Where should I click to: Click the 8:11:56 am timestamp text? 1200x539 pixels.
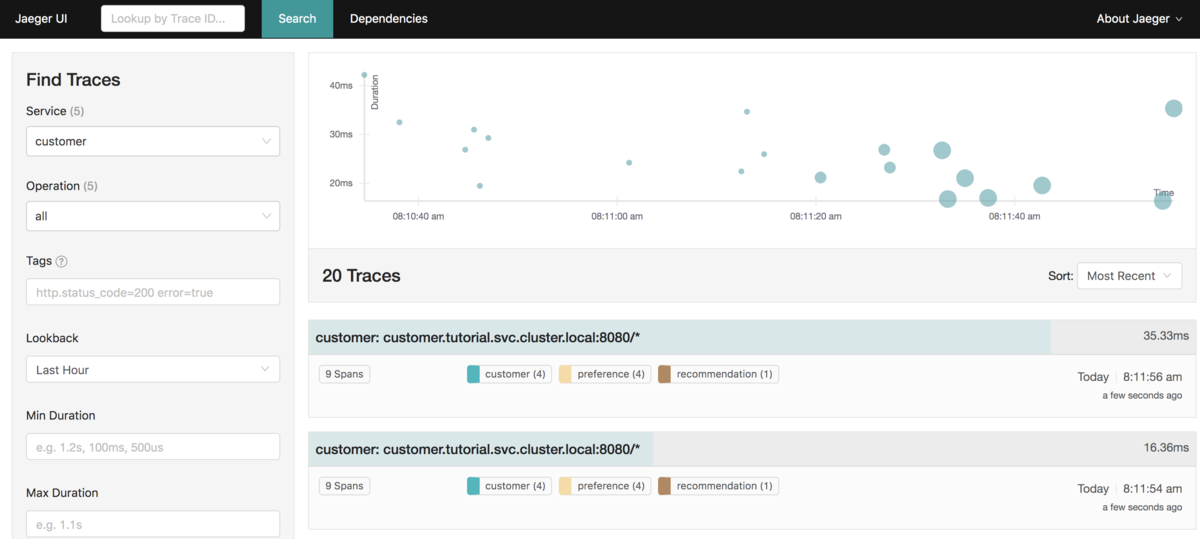coord(1151,377)
